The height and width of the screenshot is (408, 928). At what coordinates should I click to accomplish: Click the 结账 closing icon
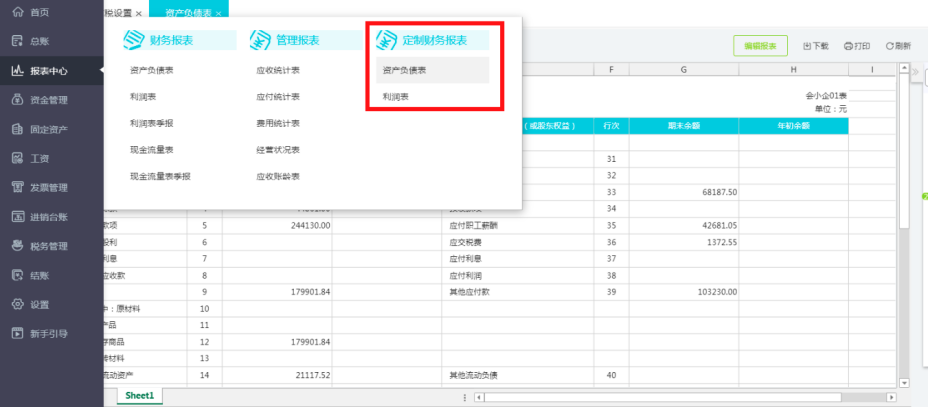(18, 275)
